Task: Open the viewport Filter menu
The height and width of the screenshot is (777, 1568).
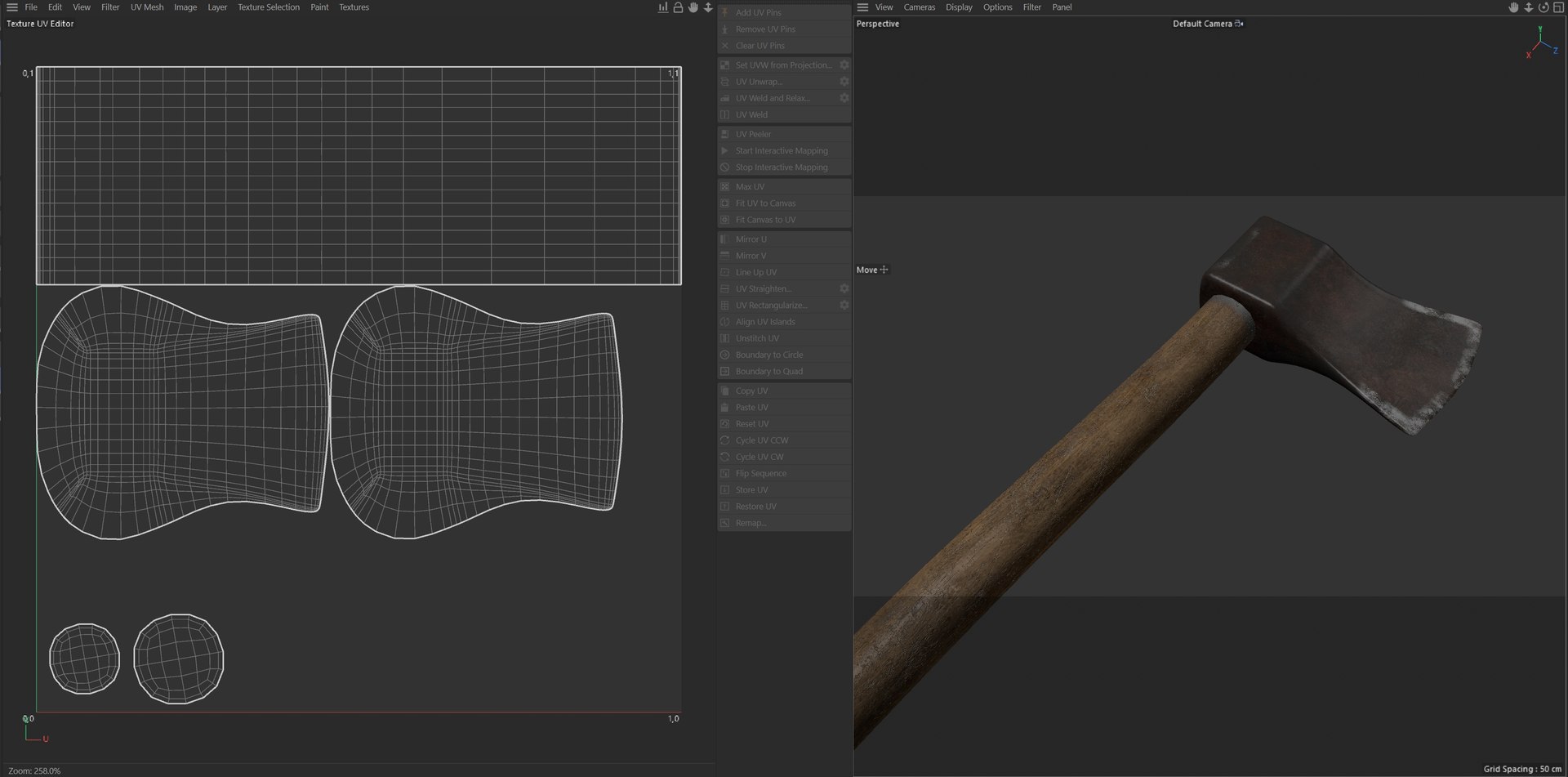Action: pyautogui.click(x=1032, y=7)
